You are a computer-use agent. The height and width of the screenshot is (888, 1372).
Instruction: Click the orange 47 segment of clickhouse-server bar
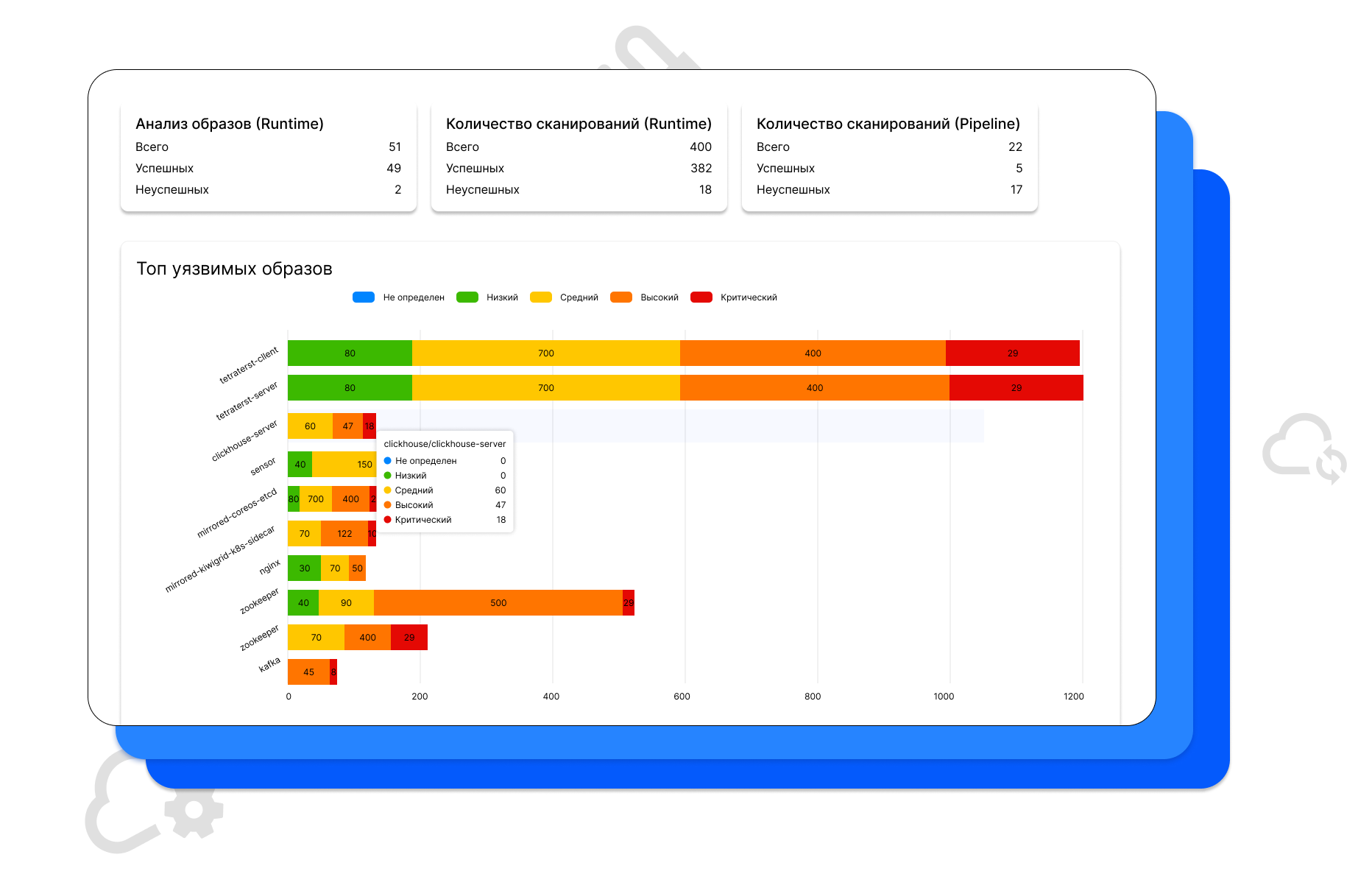347,426
